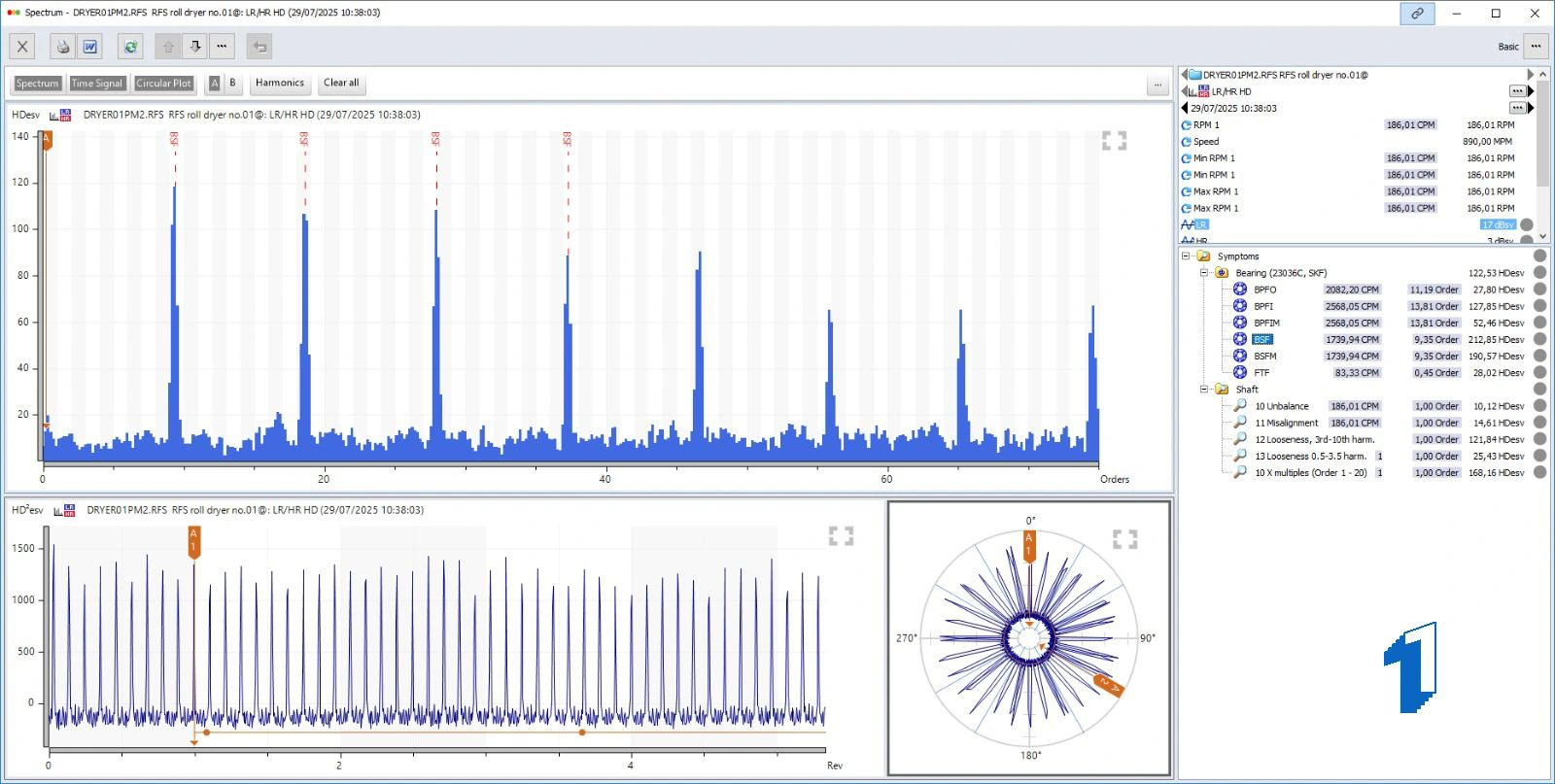1555x784 pixels.
Task: Click the rotation icon next to RPM 1
Action: (1186, 125)
